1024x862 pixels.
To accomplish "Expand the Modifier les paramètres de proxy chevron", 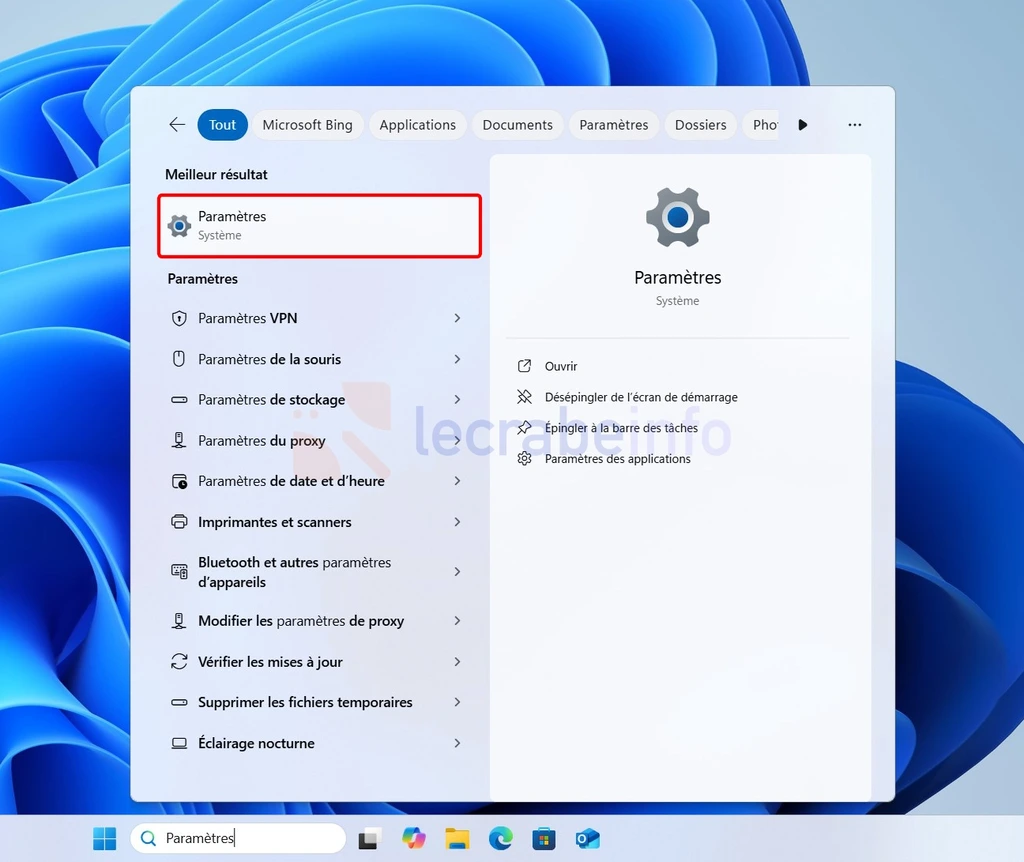I will tap(457, 620).
